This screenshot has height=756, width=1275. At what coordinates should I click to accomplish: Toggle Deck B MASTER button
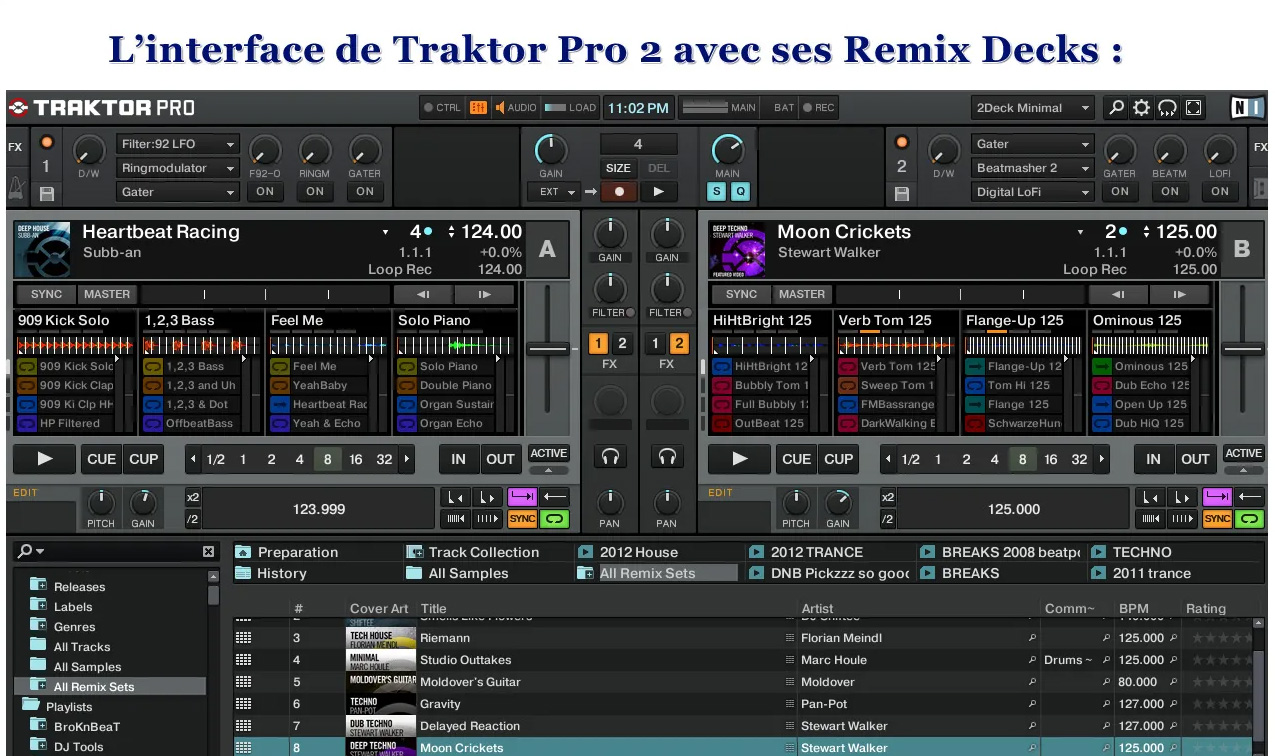(802, 294)
